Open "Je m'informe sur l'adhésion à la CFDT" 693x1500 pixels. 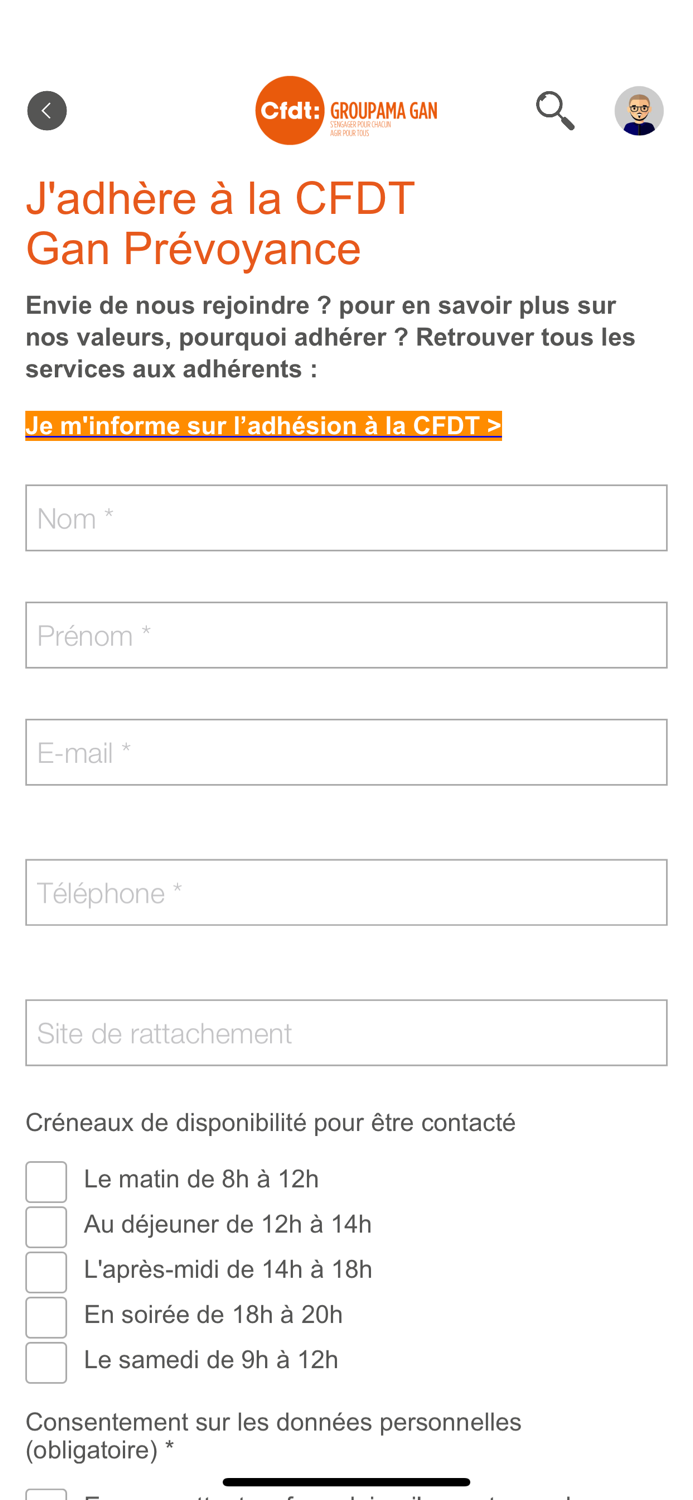[263, 424]
